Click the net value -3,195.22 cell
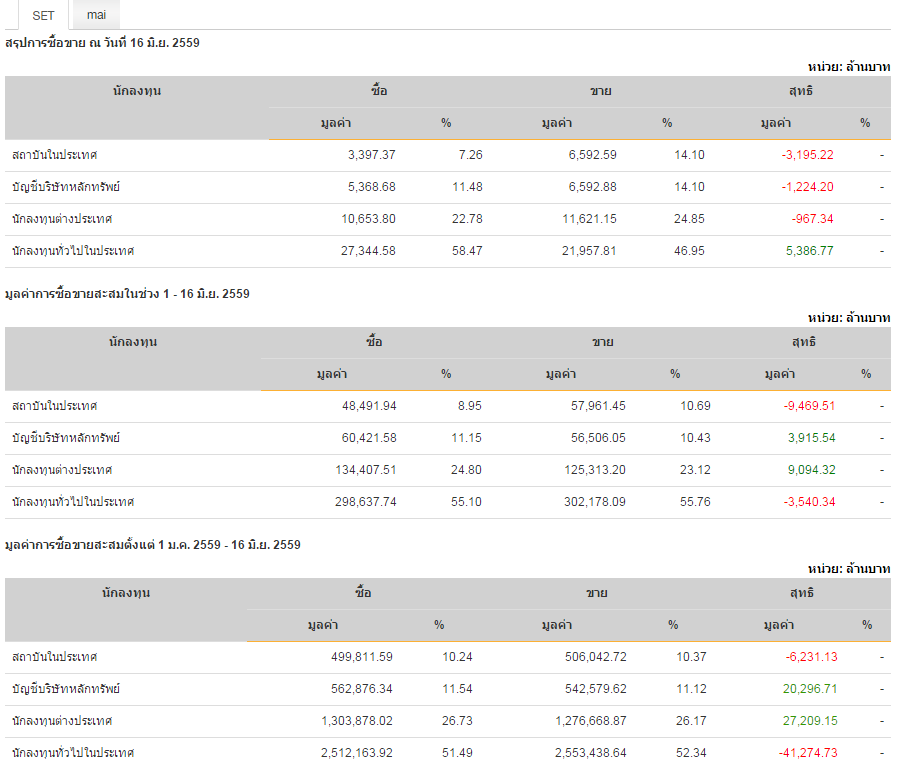The width and height of the screenshot is (899, 768). click(x=807, y=155)
